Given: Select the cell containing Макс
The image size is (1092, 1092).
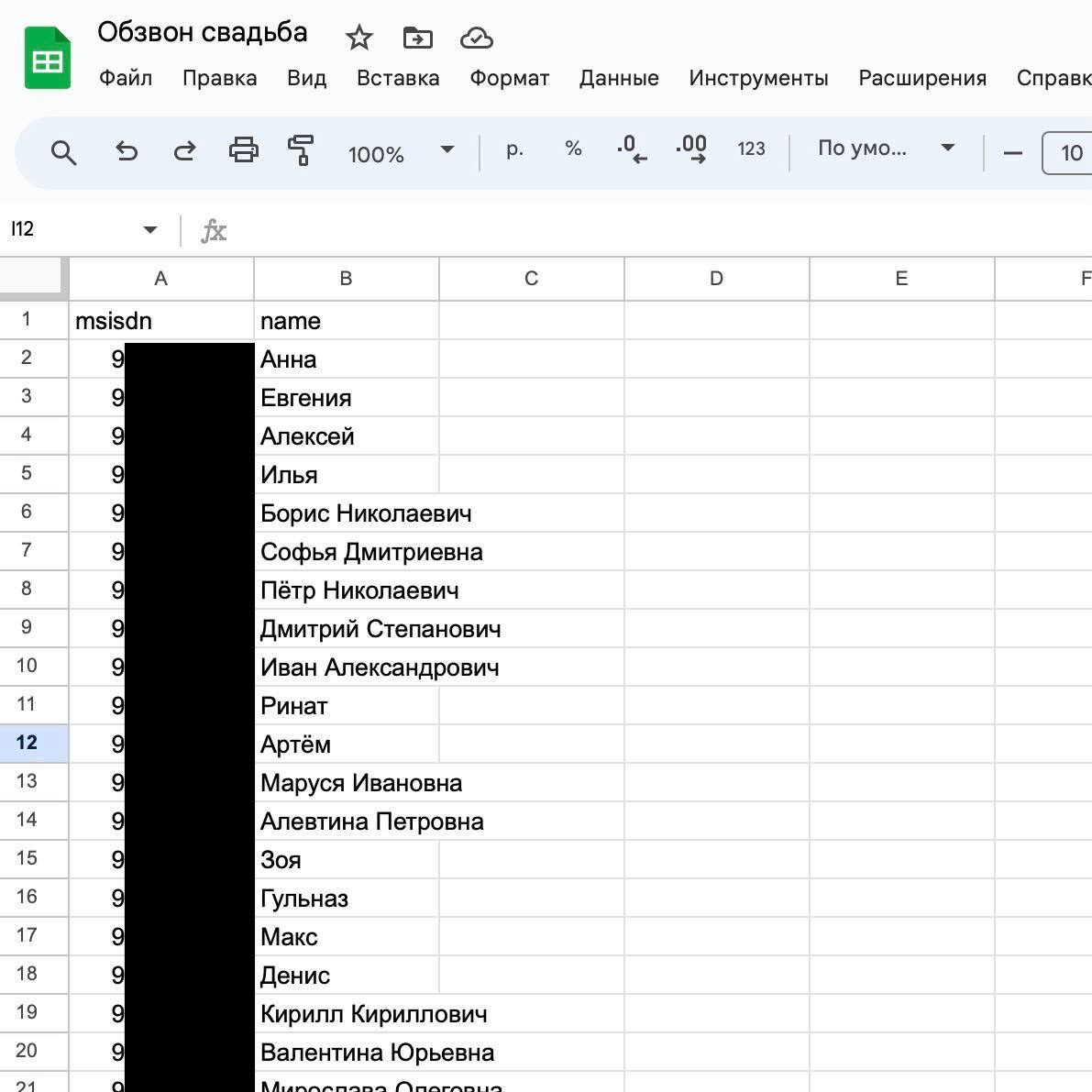Looking at the screenshot, I should 347,937.
